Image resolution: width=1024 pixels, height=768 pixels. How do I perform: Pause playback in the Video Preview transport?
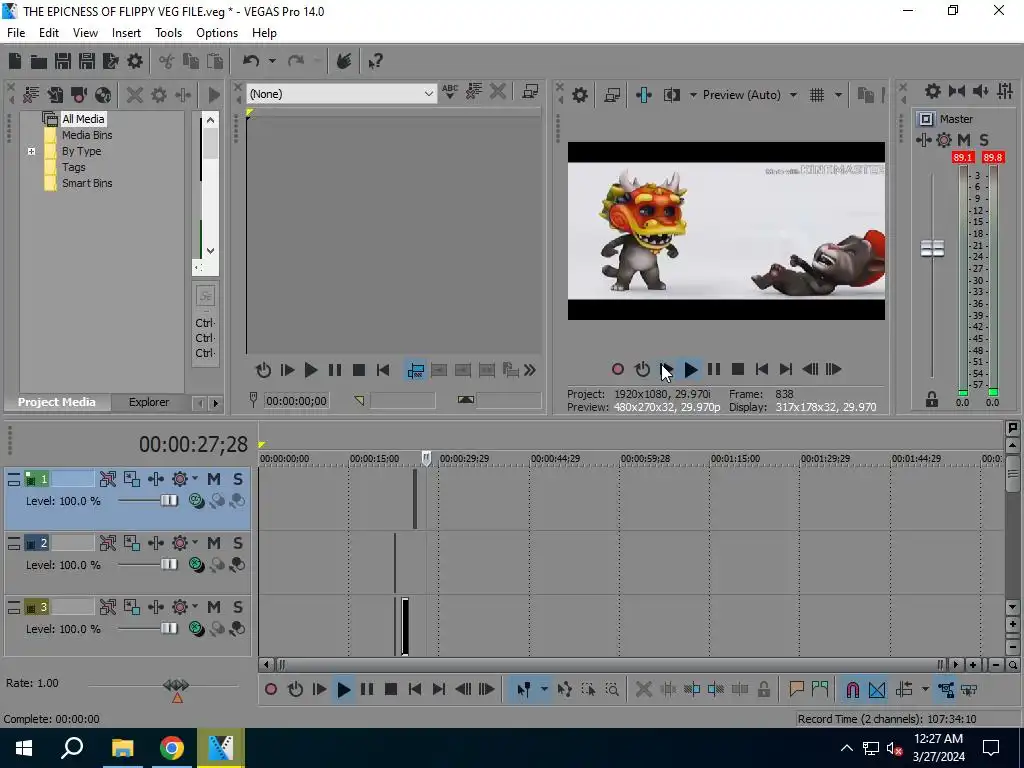[x=714, y=370]
